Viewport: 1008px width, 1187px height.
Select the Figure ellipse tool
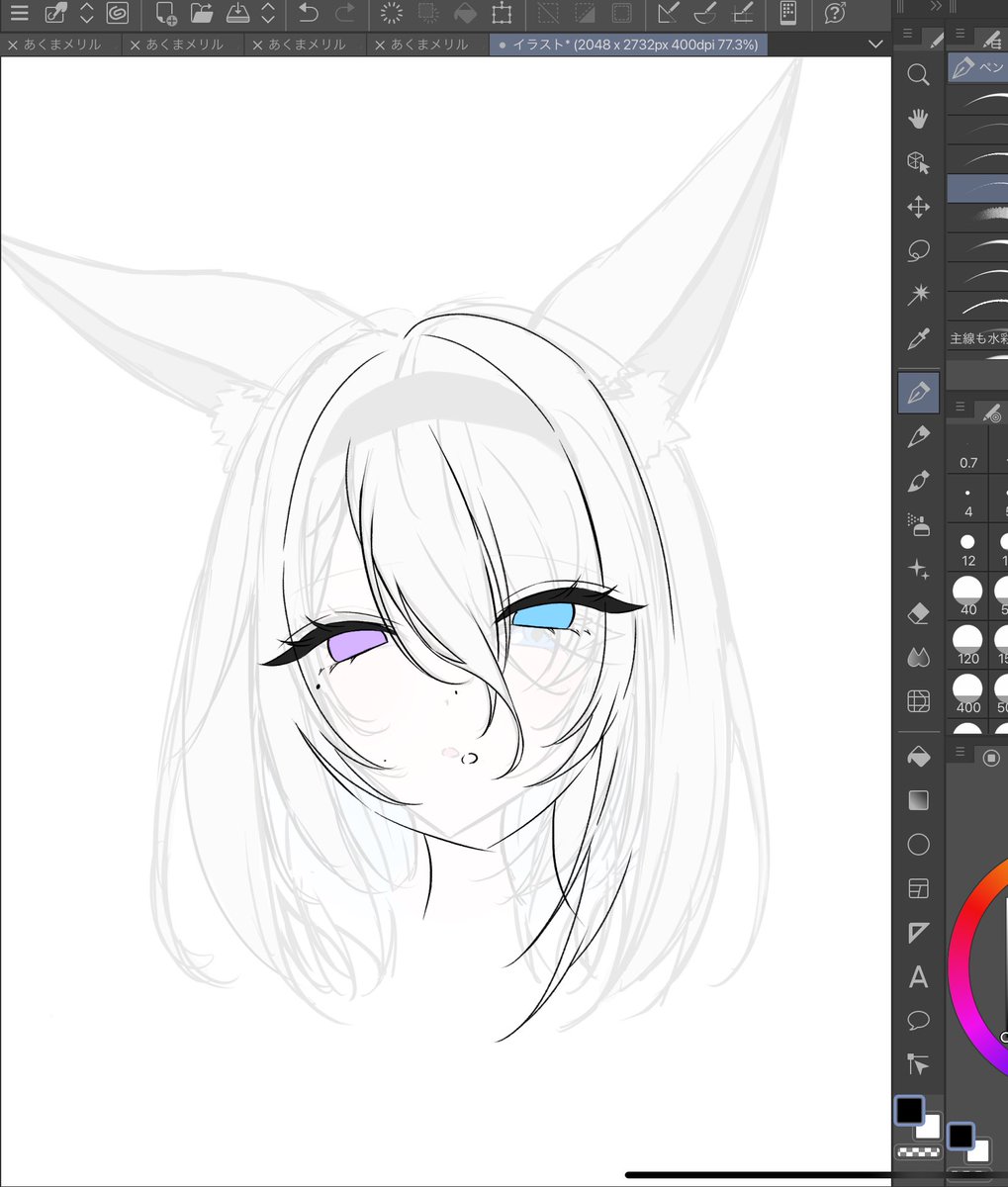click(x=918, y=845)
